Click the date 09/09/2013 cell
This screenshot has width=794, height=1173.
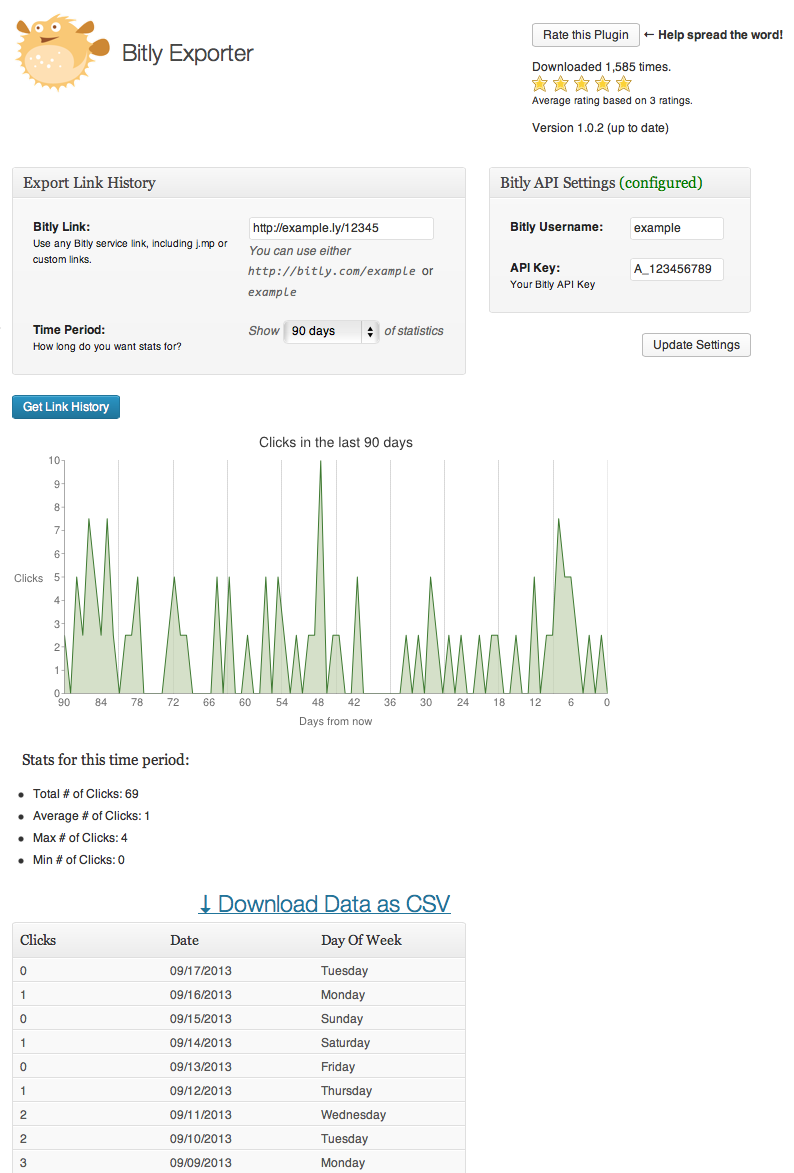pos(201,1163)
